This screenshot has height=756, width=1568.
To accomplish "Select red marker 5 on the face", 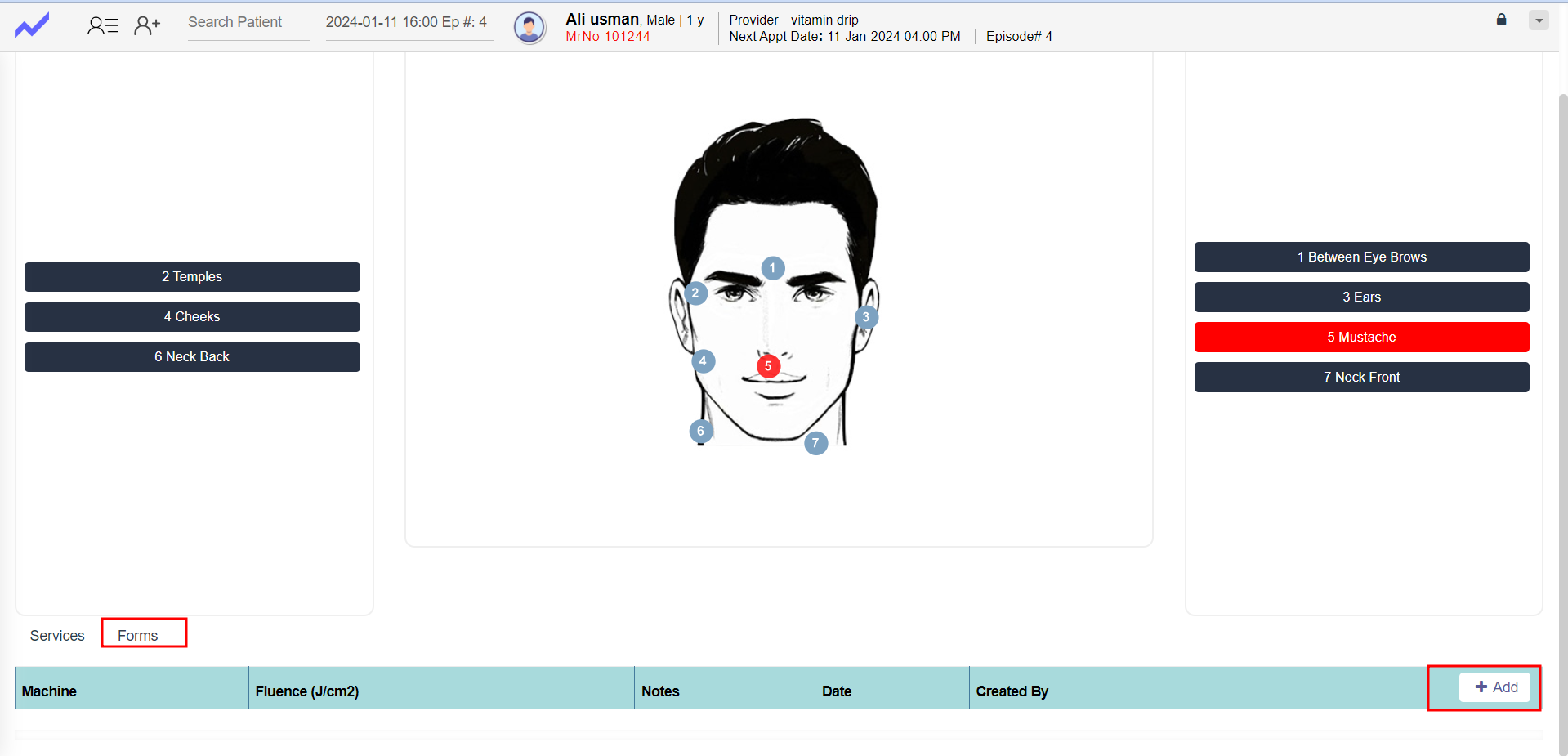I will point(768,366).
